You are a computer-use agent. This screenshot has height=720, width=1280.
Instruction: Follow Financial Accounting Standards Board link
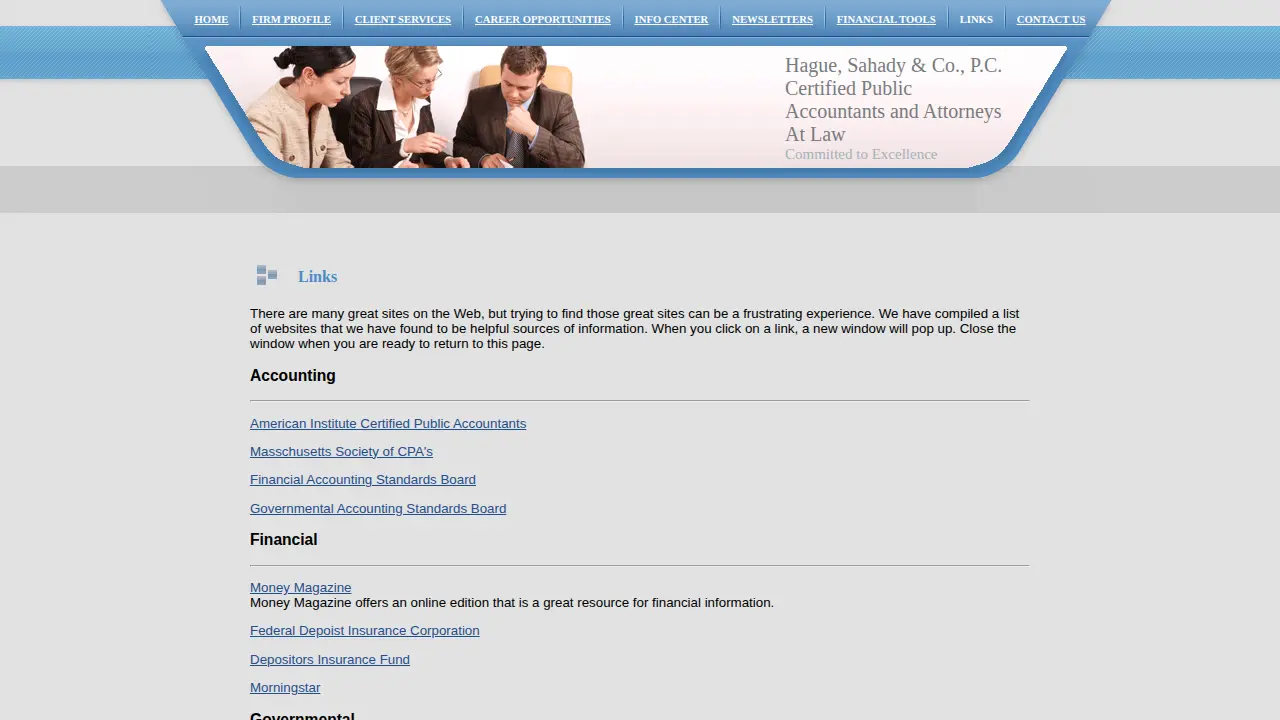(x=363, y=480)
